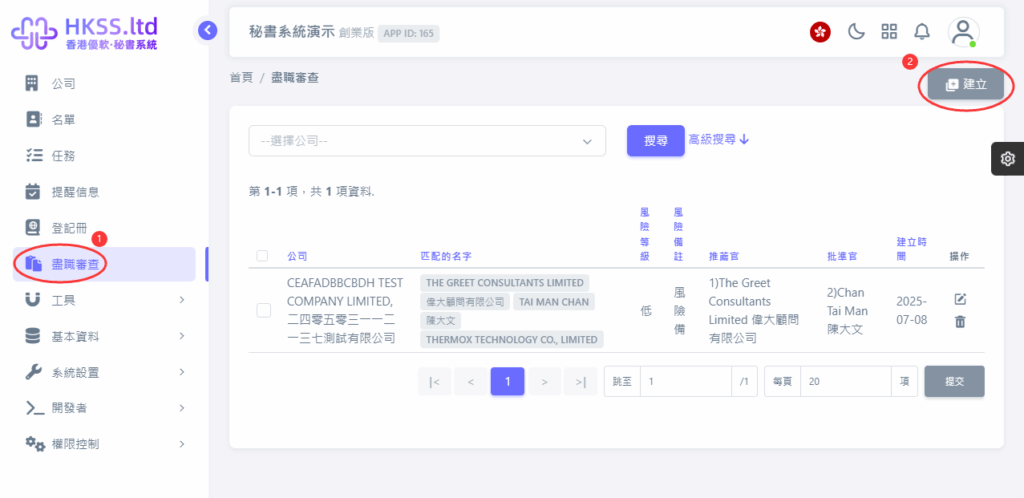Open the 選擇公司 company dropdown
Screen dimensions: 1024x498
tap(427, 141)
